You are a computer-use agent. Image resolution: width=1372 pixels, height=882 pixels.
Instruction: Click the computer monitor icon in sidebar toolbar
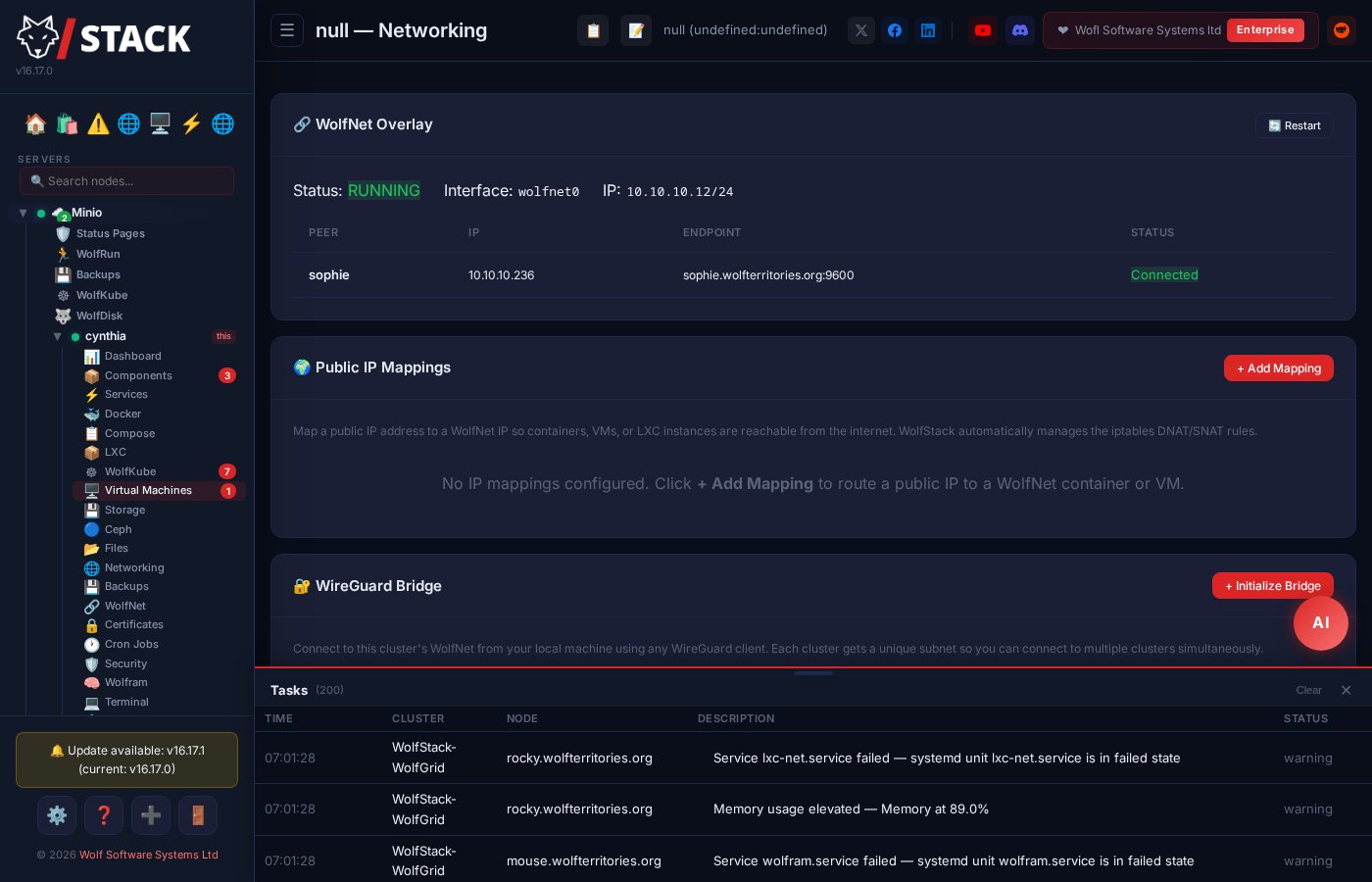[x=160, y=123]
